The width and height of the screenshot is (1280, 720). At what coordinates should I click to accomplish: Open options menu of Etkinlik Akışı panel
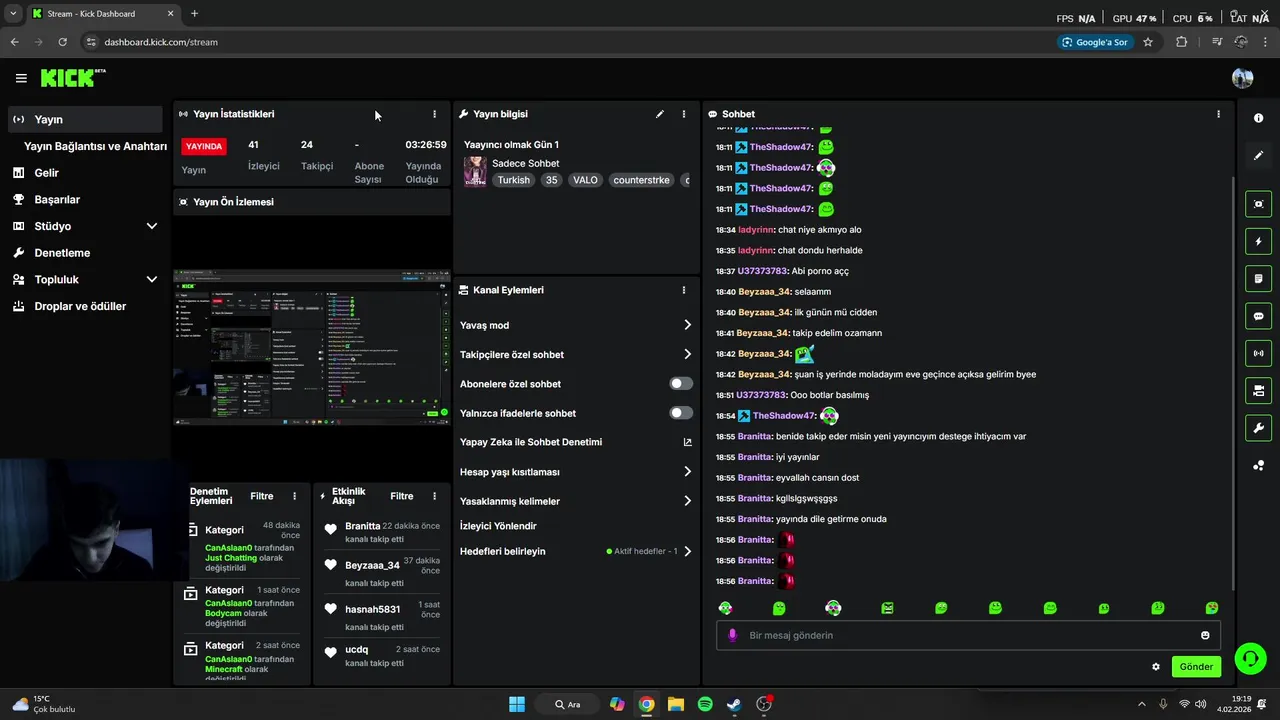[x=434, y=496]
